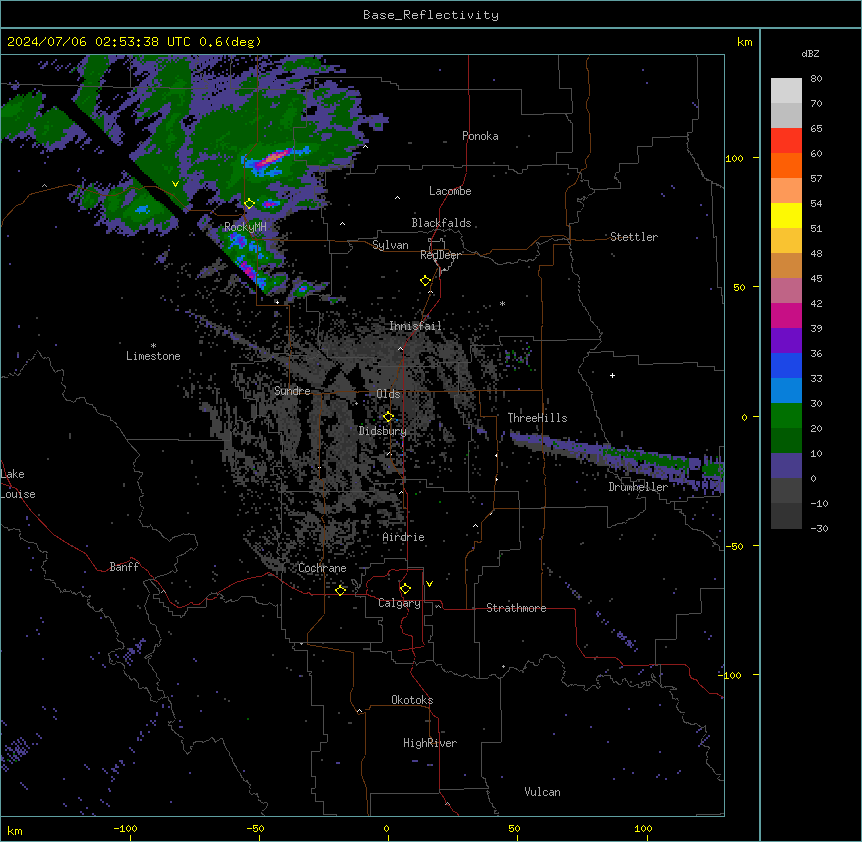This screenshot has height=842, width=862.
Task: Click the Limestone label
Action: point(153,356)
